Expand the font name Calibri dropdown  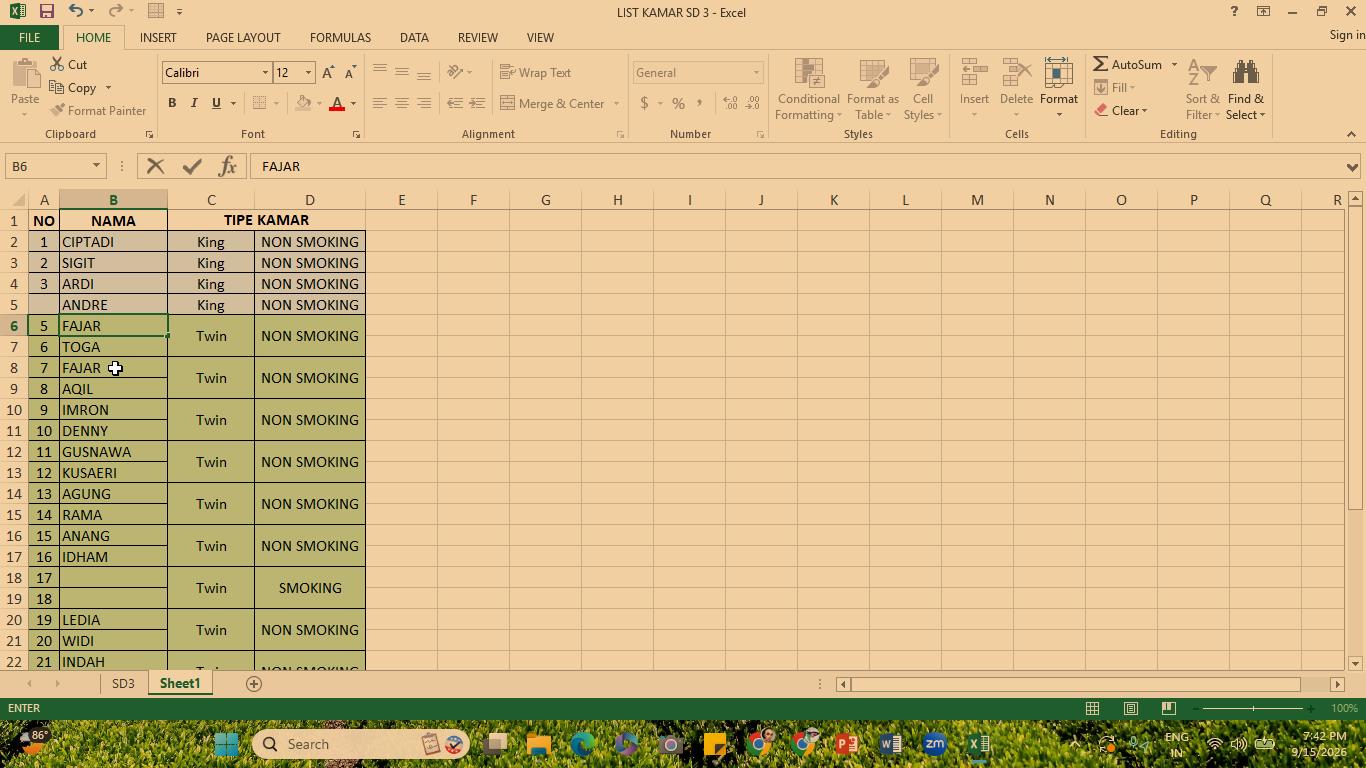pos(265,73)
